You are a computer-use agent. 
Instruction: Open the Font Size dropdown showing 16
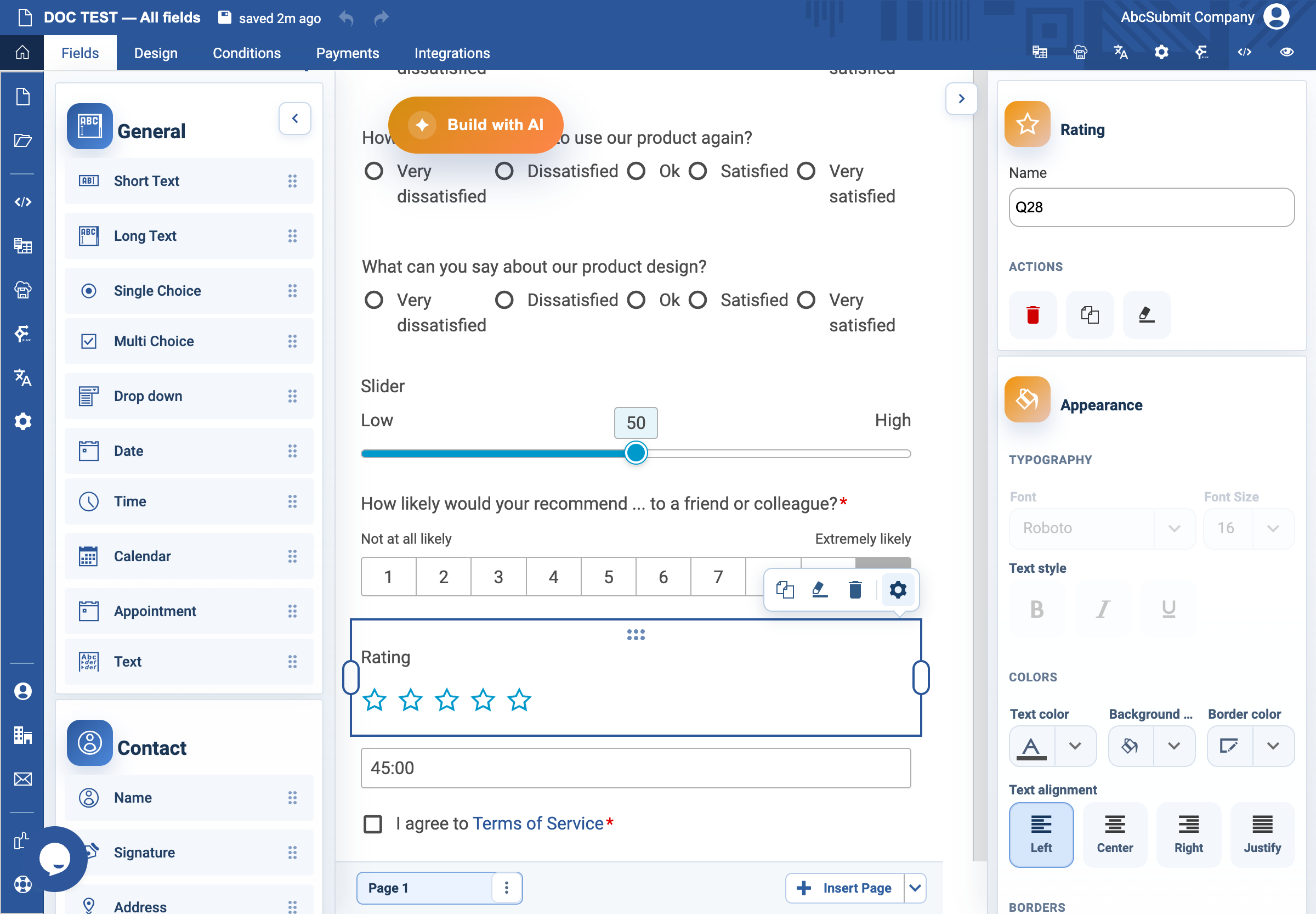coord(1249,528)
